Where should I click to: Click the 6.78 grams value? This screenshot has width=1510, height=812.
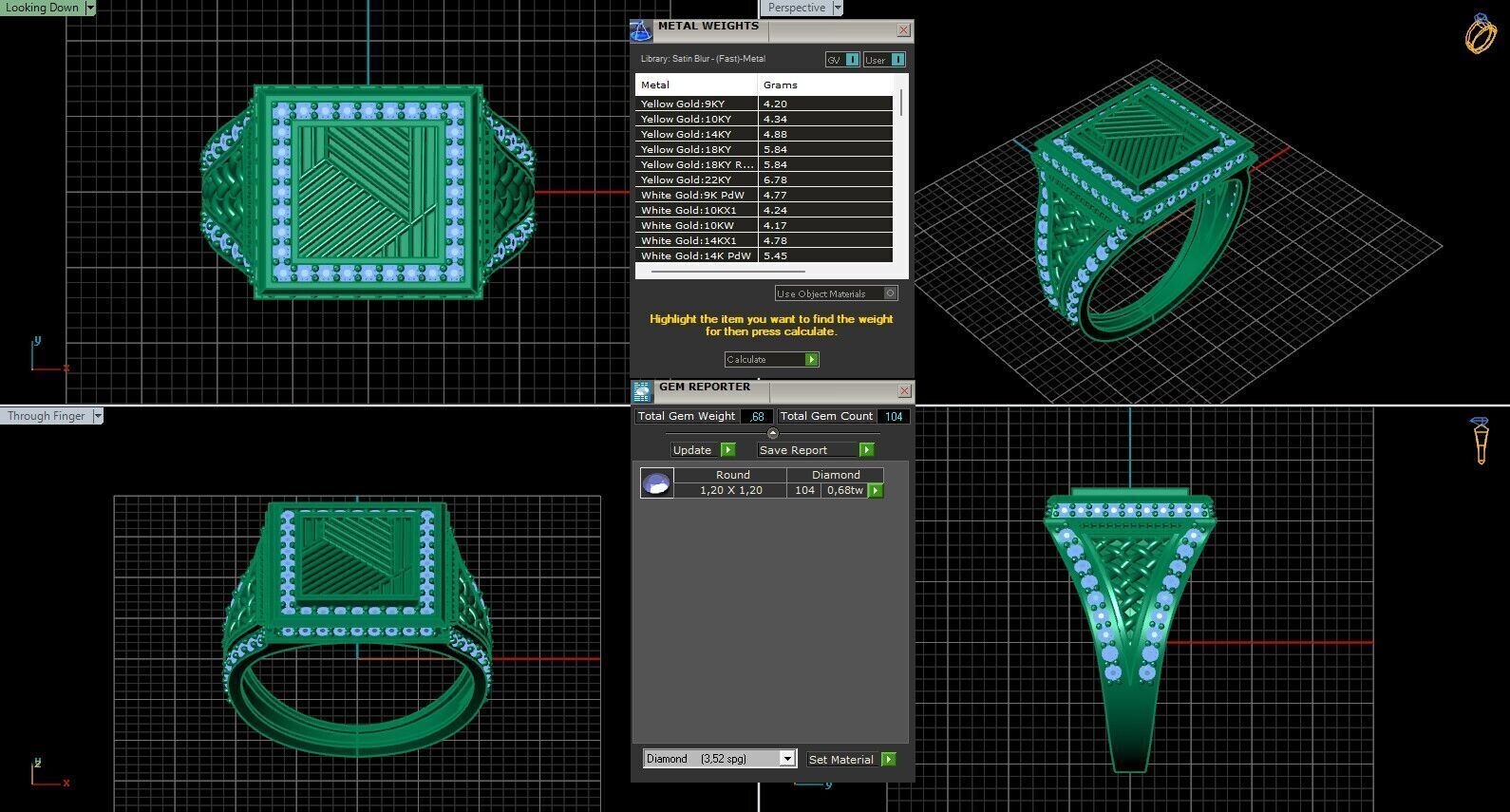point(775,179)
